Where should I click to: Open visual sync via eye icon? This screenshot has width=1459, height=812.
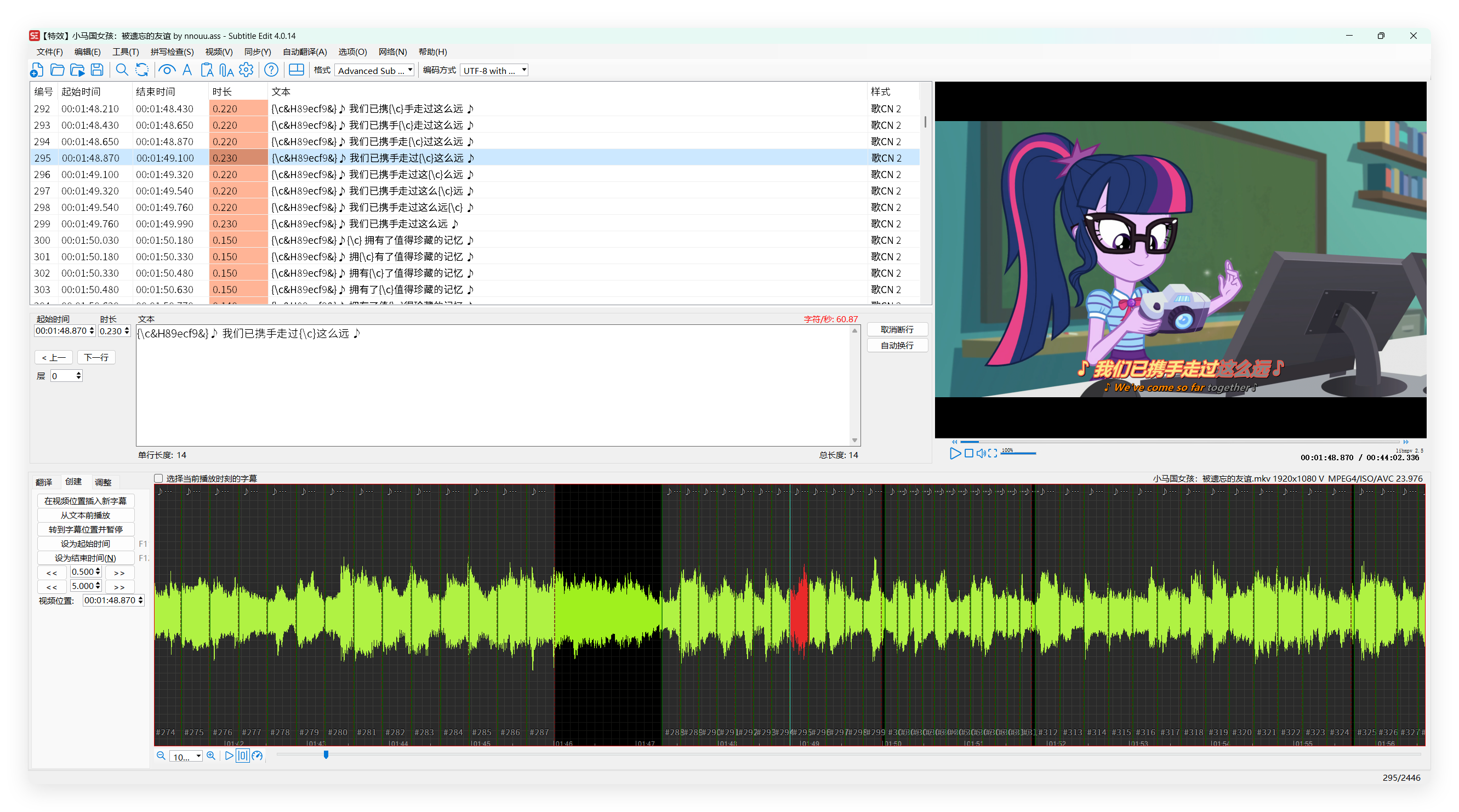[x=167, y=70]
